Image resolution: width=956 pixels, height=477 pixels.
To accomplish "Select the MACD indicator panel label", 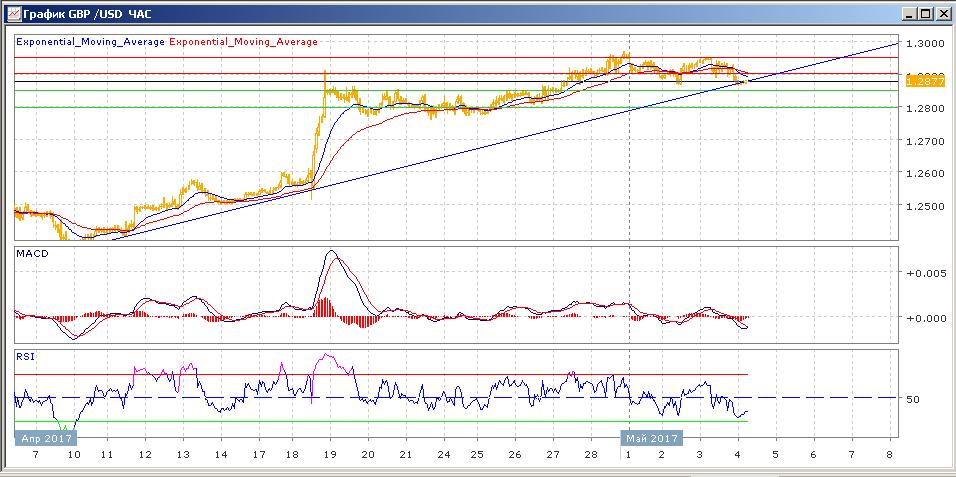I will point(33,254).
